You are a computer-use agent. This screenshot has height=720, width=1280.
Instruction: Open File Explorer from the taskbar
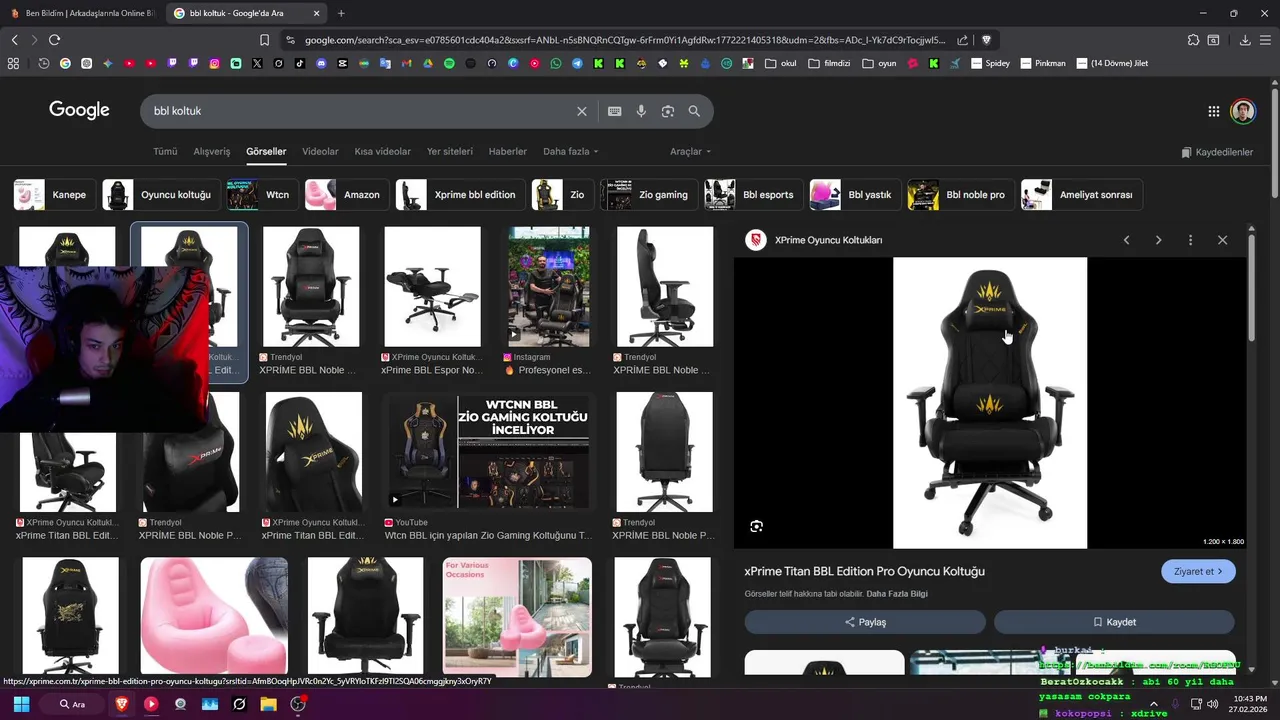pyautogui.click(x=268, y=704)
